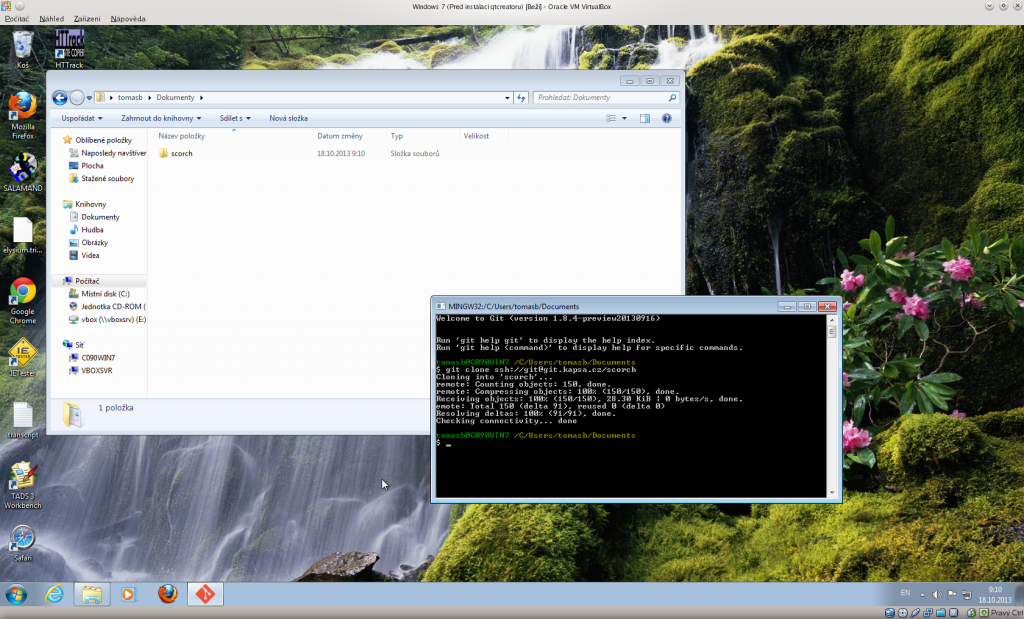The width and height of the screenshot is (1024, 619).
Task: Expand the Dokumenty breadcrumb arrow
Action: 201,98
